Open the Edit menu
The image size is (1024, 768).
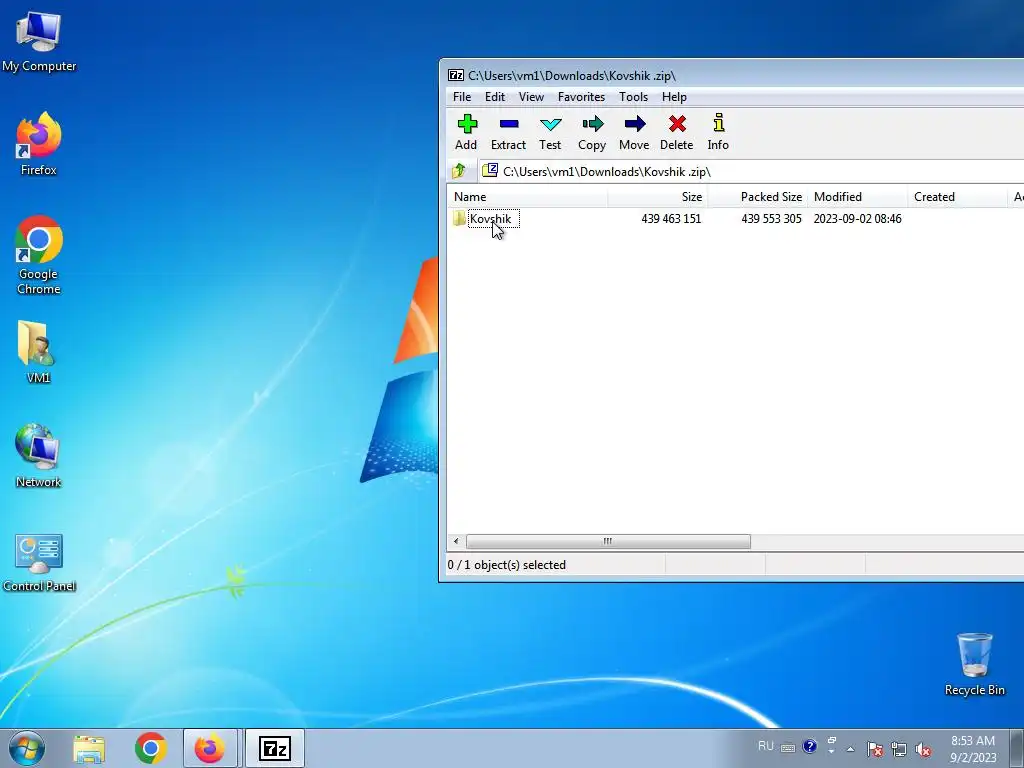[494, 97]
